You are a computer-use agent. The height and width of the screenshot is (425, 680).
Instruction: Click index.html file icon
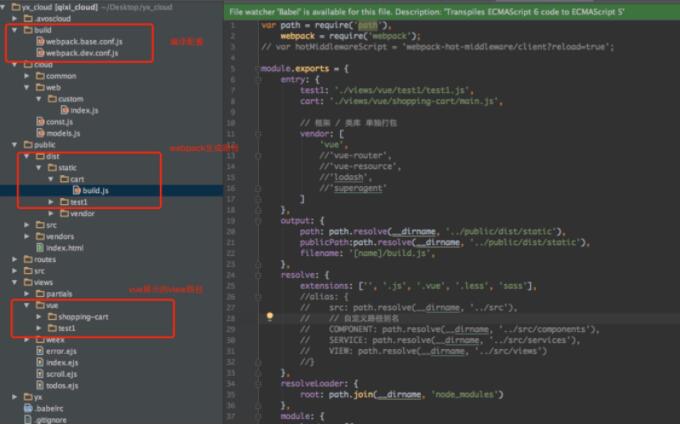pyautogui.click(x=40, y=248)
